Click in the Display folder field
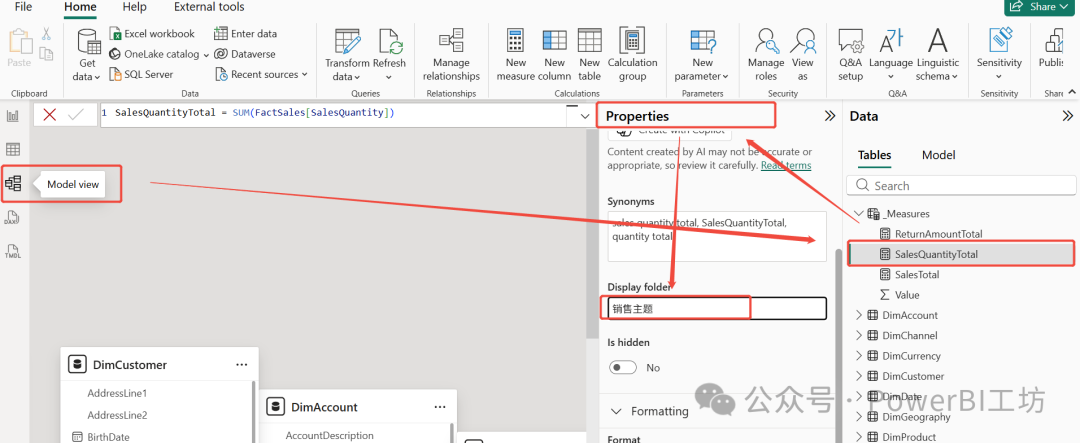 click(x=717, y=309)
